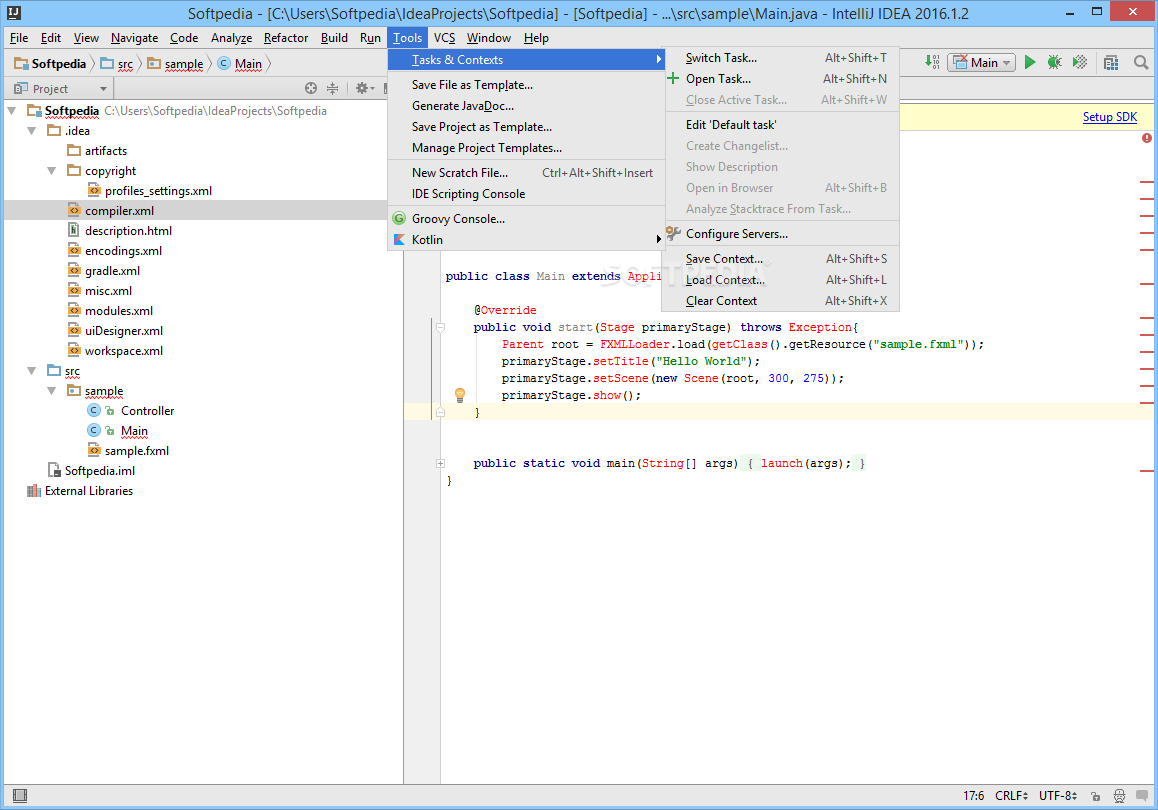Viewport: 1158px width, 810px height.
Task: Click the Make Project binary arrow icon
Action: coord(932,63)
